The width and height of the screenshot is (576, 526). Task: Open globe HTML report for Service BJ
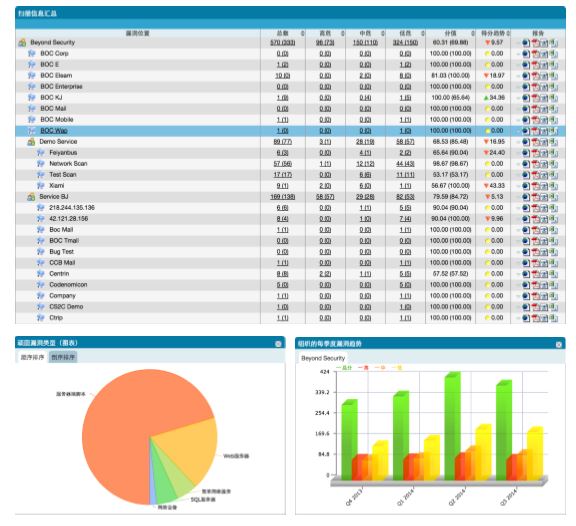526,197
